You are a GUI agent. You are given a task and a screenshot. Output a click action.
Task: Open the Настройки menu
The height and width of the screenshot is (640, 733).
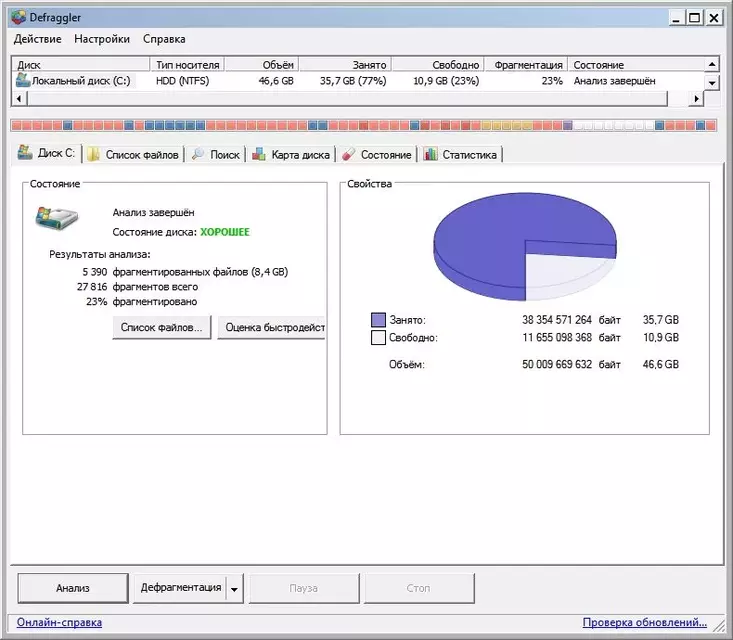click(102, 39)
